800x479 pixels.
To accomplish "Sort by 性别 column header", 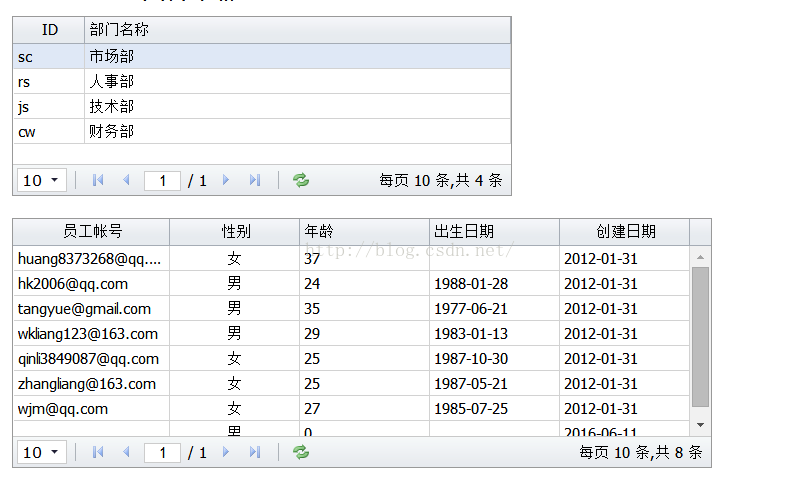I will pos(235,232).
